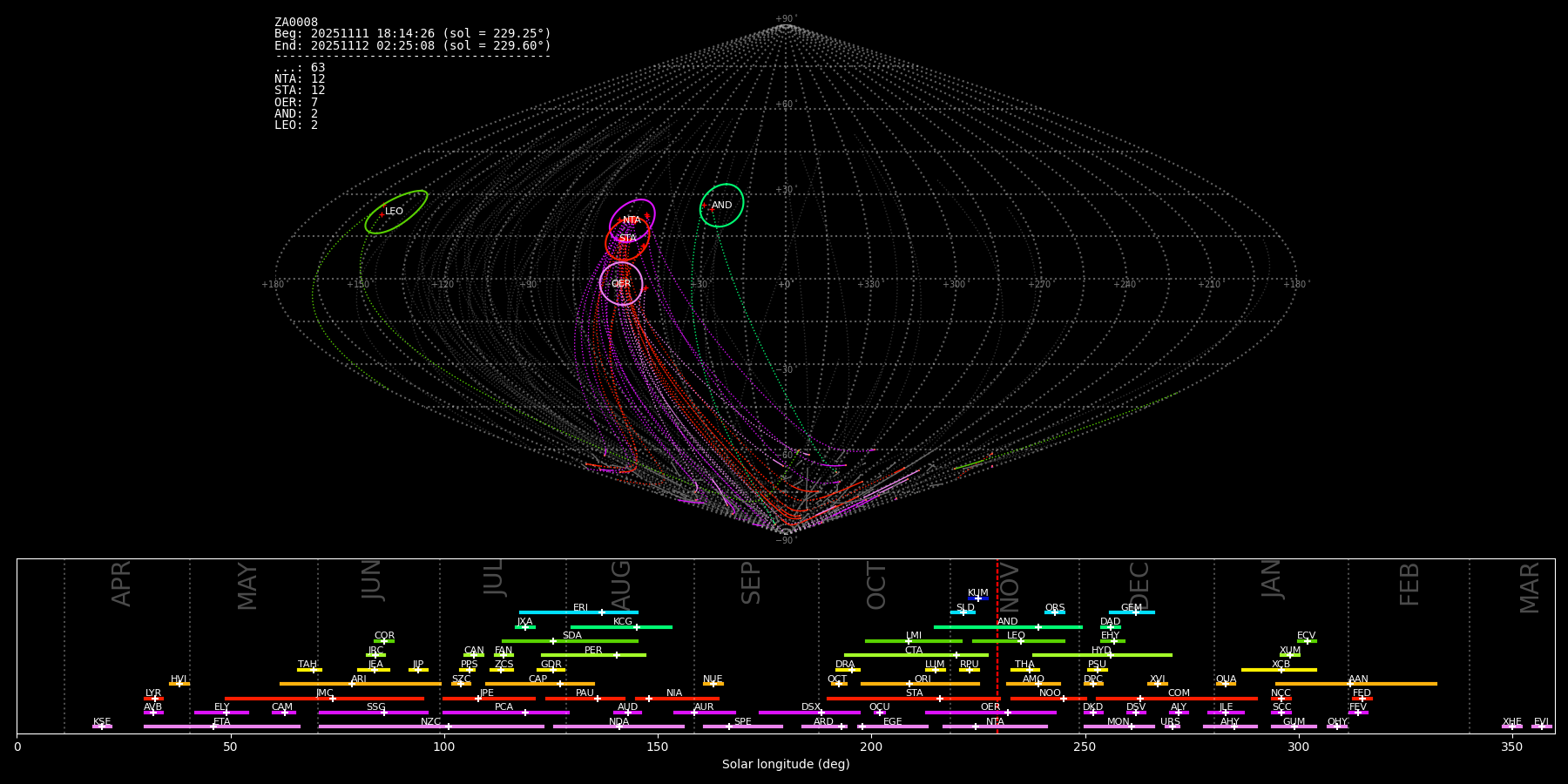Screen dimensions: 1568x784
Task: Click the NZC shower activity bar
Action: click(x=430, y=727)
